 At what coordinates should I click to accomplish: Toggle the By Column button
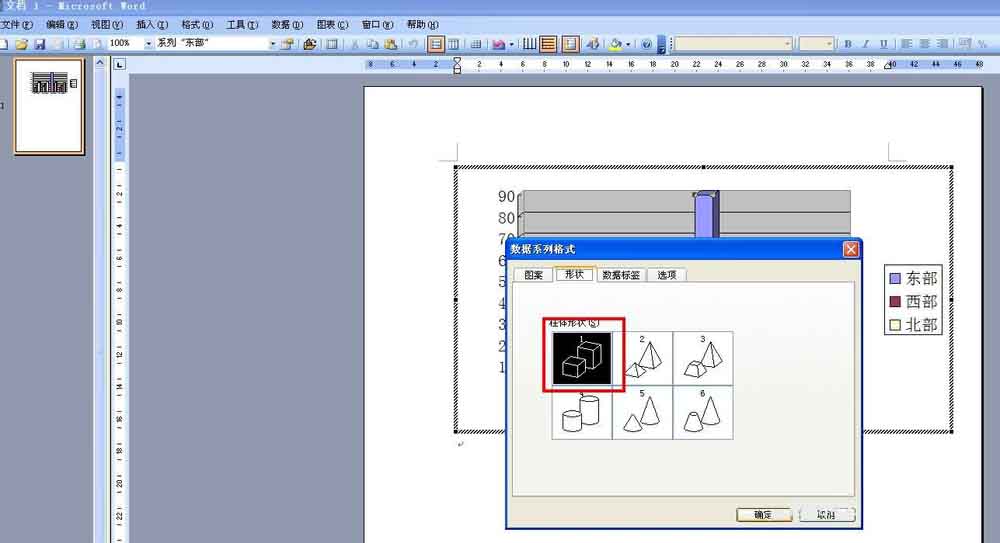point(453,44)
